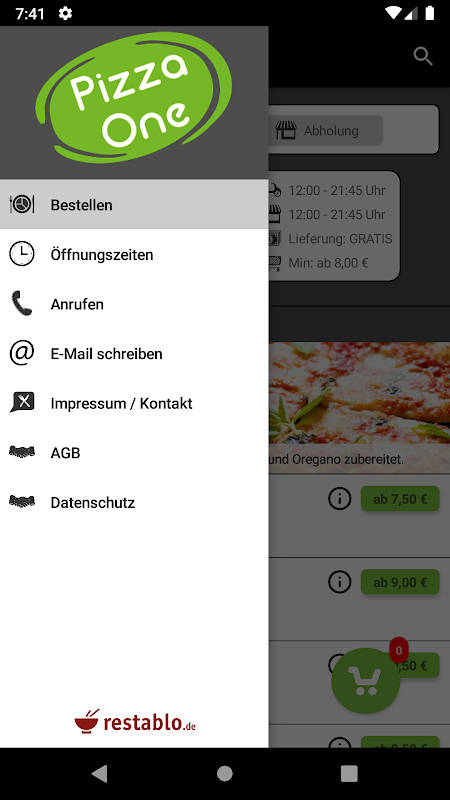Switch to Abholung pickup option

tap(326, 131)
